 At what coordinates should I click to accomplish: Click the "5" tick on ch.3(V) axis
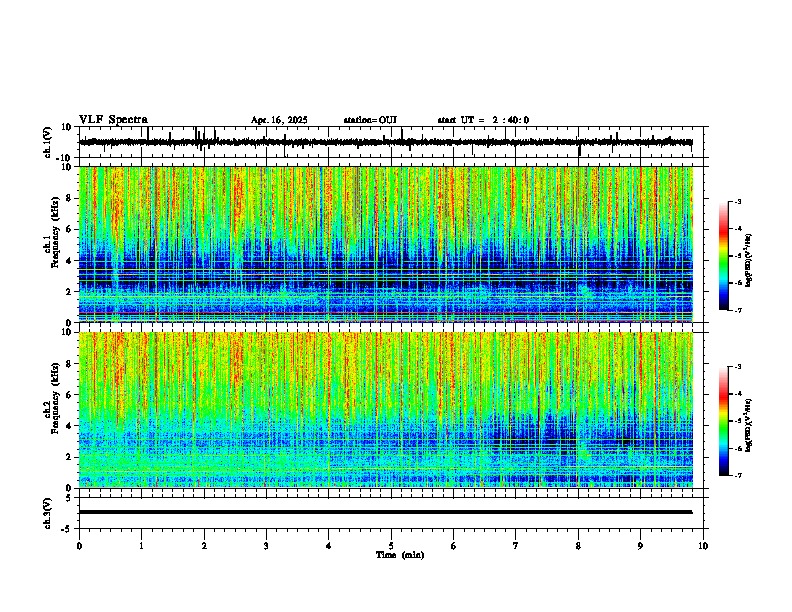point(69,497)
